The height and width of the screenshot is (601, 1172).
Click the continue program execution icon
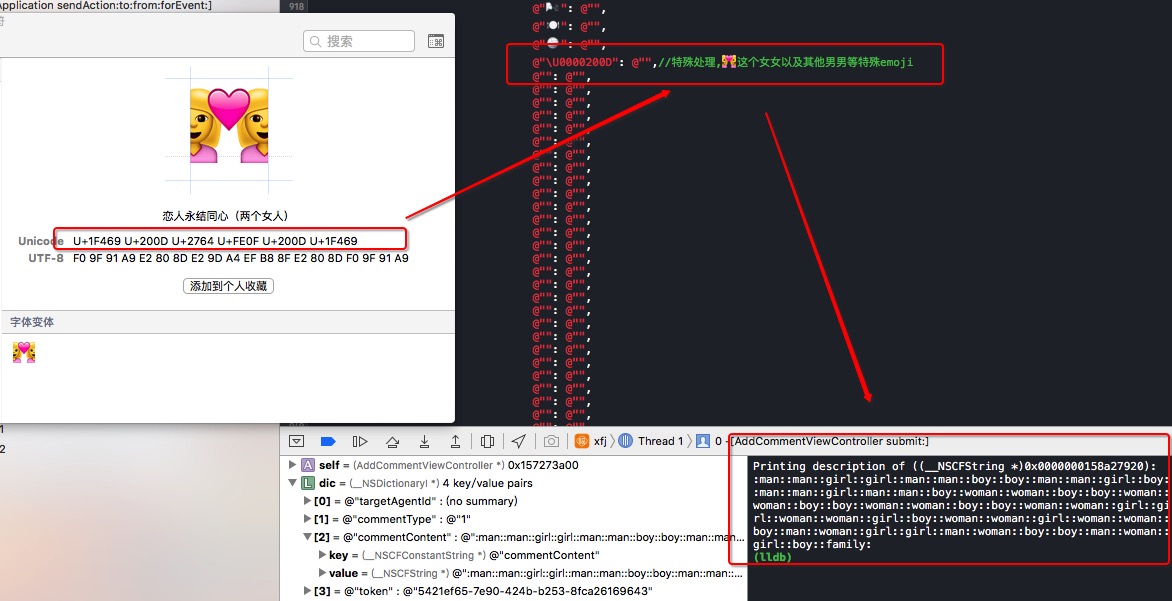360,441
